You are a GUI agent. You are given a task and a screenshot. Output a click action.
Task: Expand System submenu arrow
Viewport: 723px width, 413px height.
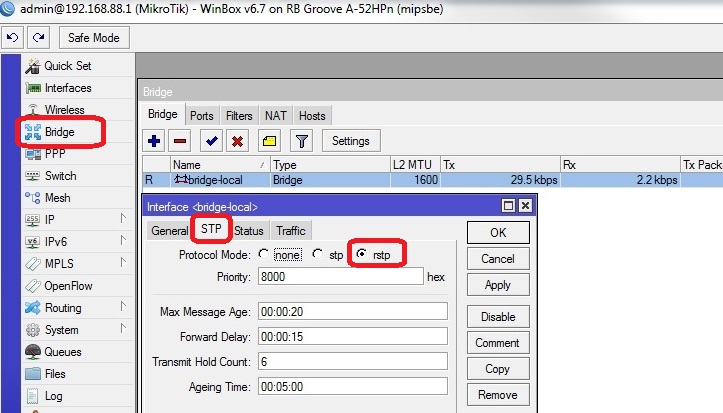tap(123, 328)
